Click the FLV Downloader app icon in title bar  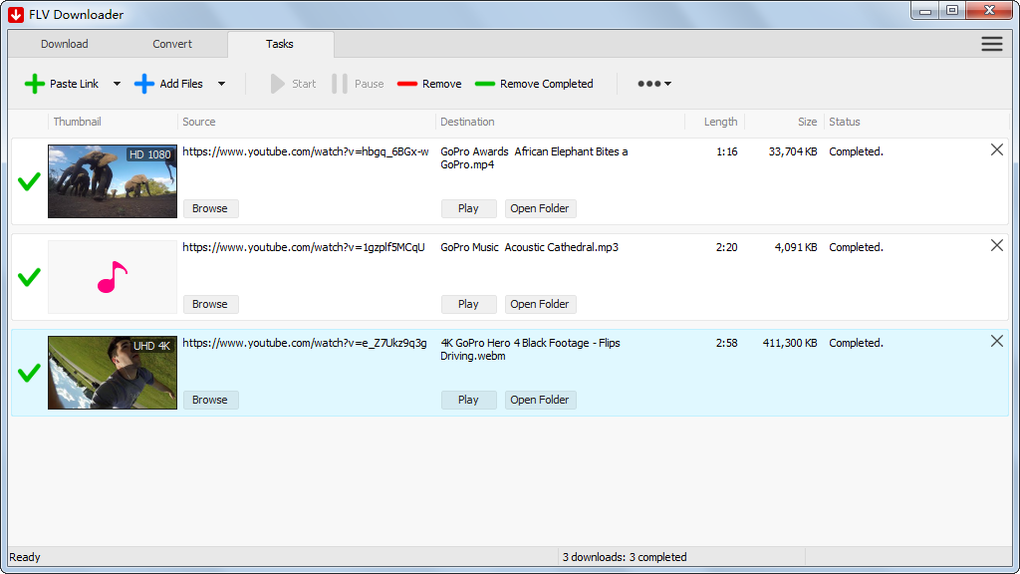(16, 14)
